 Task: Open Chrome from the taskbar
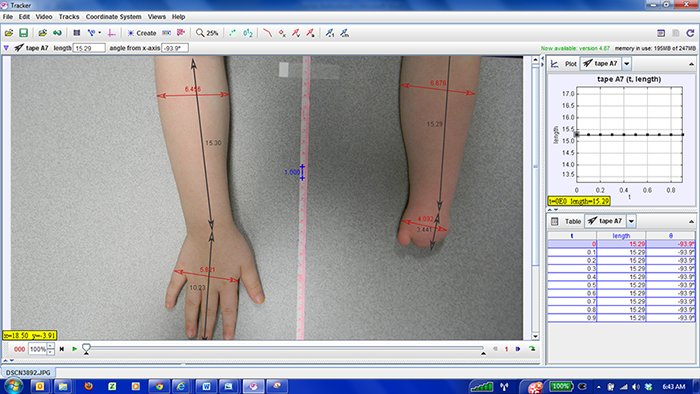159,386
